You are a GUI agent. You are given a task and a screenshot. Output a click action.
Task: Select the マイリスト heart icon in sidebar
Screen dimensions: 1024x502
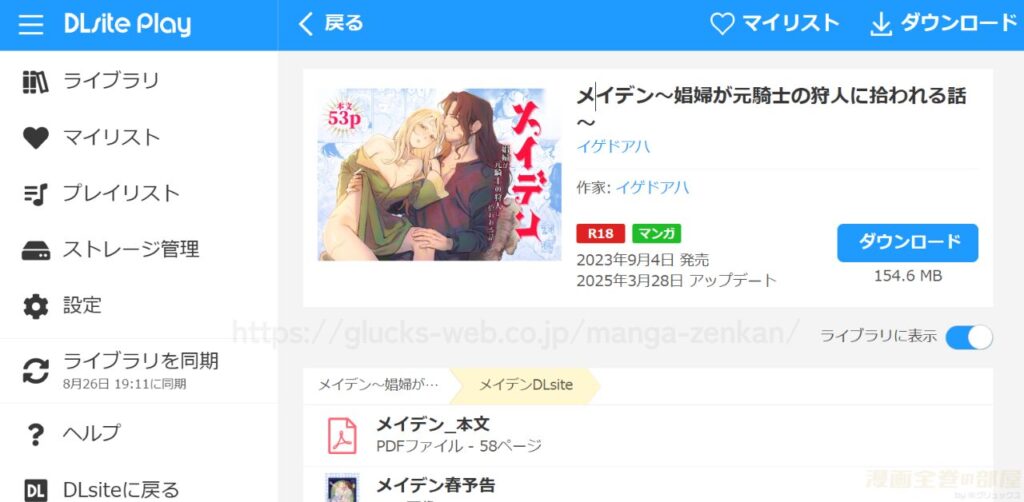(x=35, y=138)
